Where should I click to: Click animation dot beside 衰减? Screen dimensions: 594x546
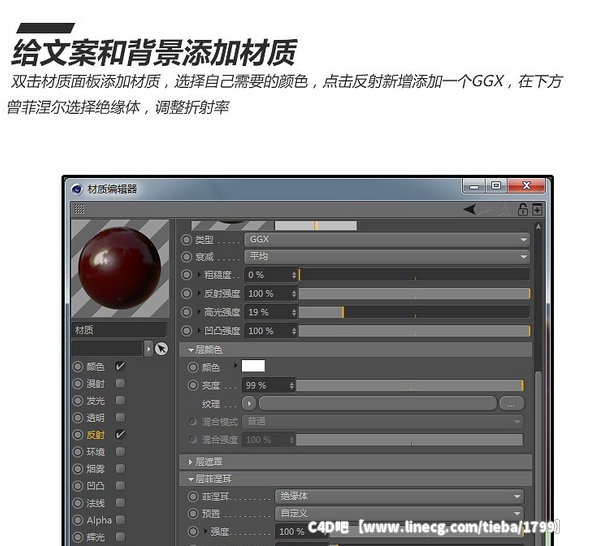coord(186,257)
